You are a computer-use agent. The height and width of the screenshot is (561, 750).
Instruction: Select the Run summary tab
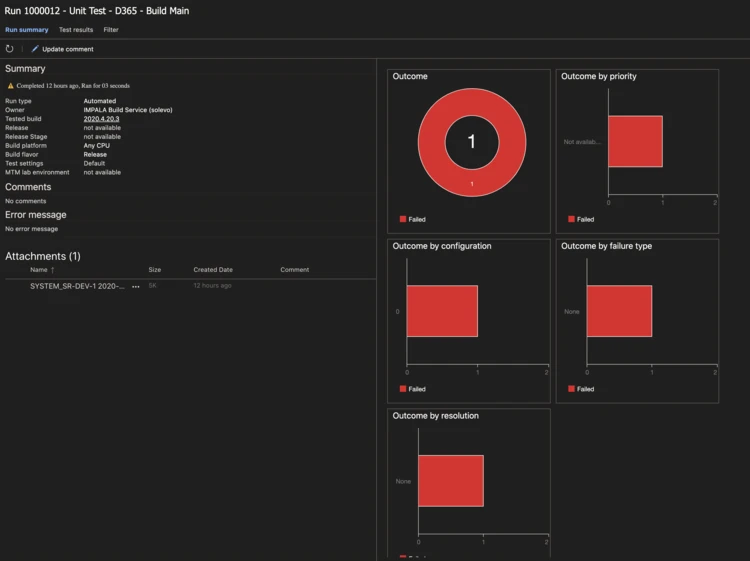(26, 30)
